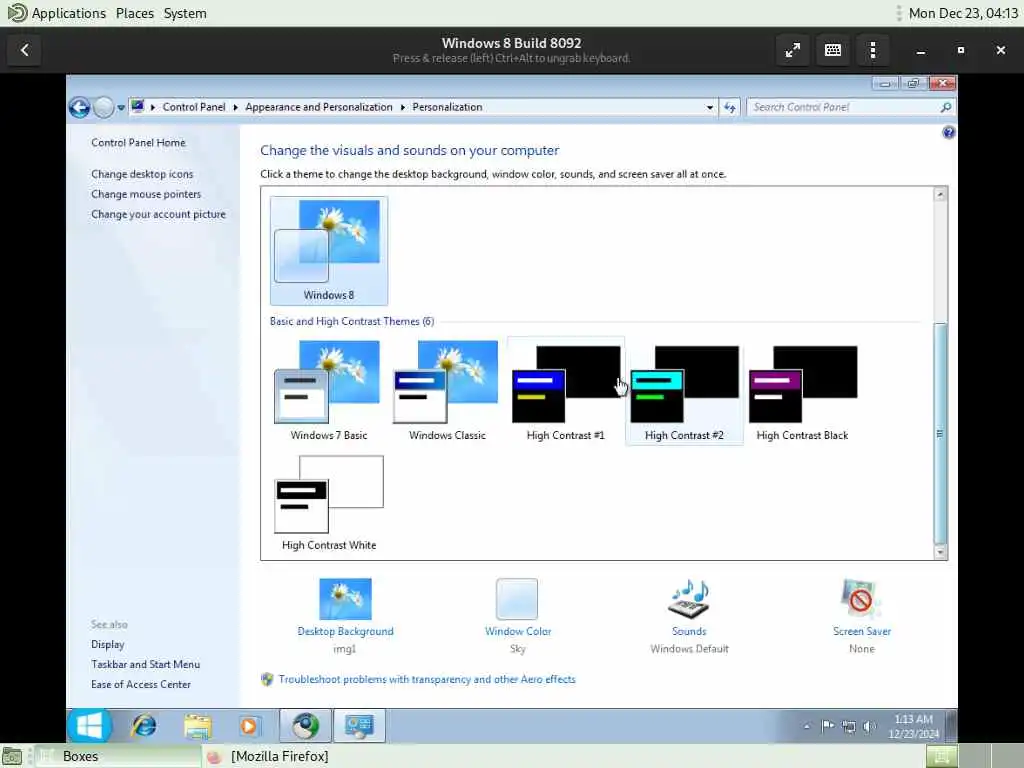The image size is (1024, 768).
Task: Click Personalization Control Panel taskbar icon
Action: 359,726
